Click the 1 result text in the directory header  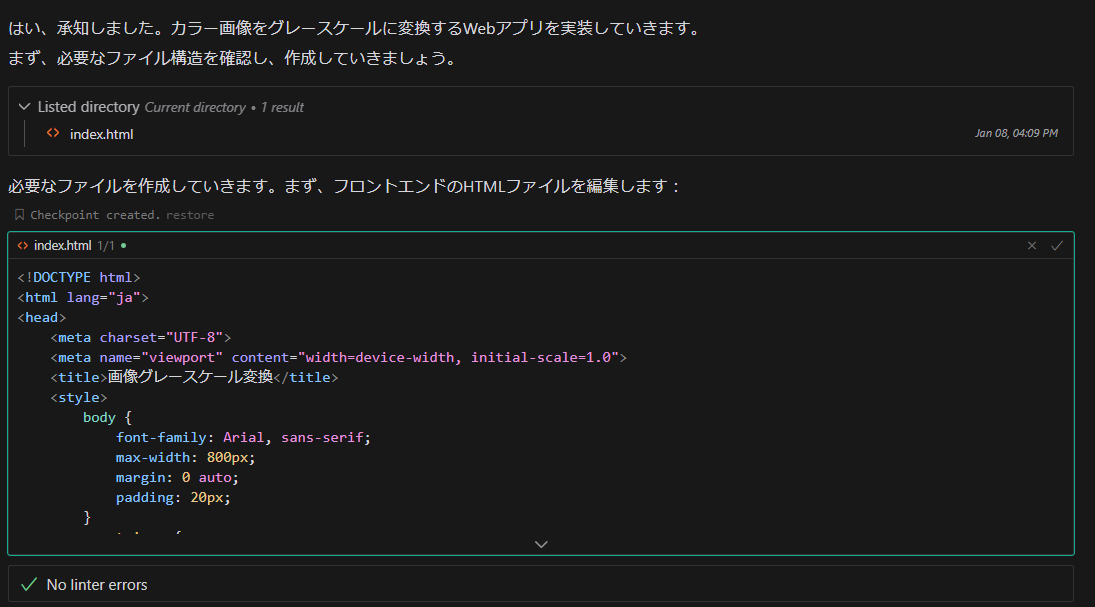tap(282, 107)
